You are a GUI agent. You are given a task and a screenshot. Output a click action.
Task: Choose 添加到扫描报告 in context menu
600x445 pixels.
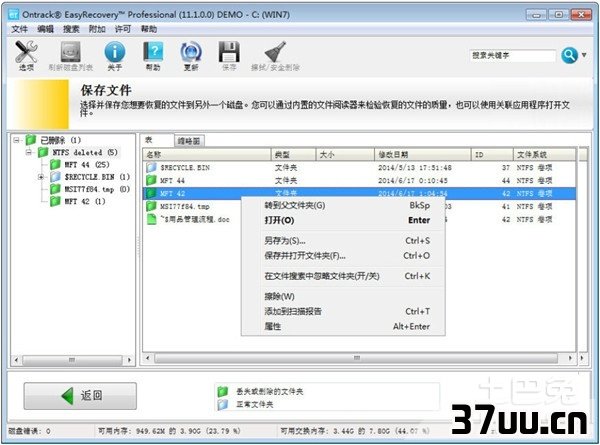coord(343,311)
